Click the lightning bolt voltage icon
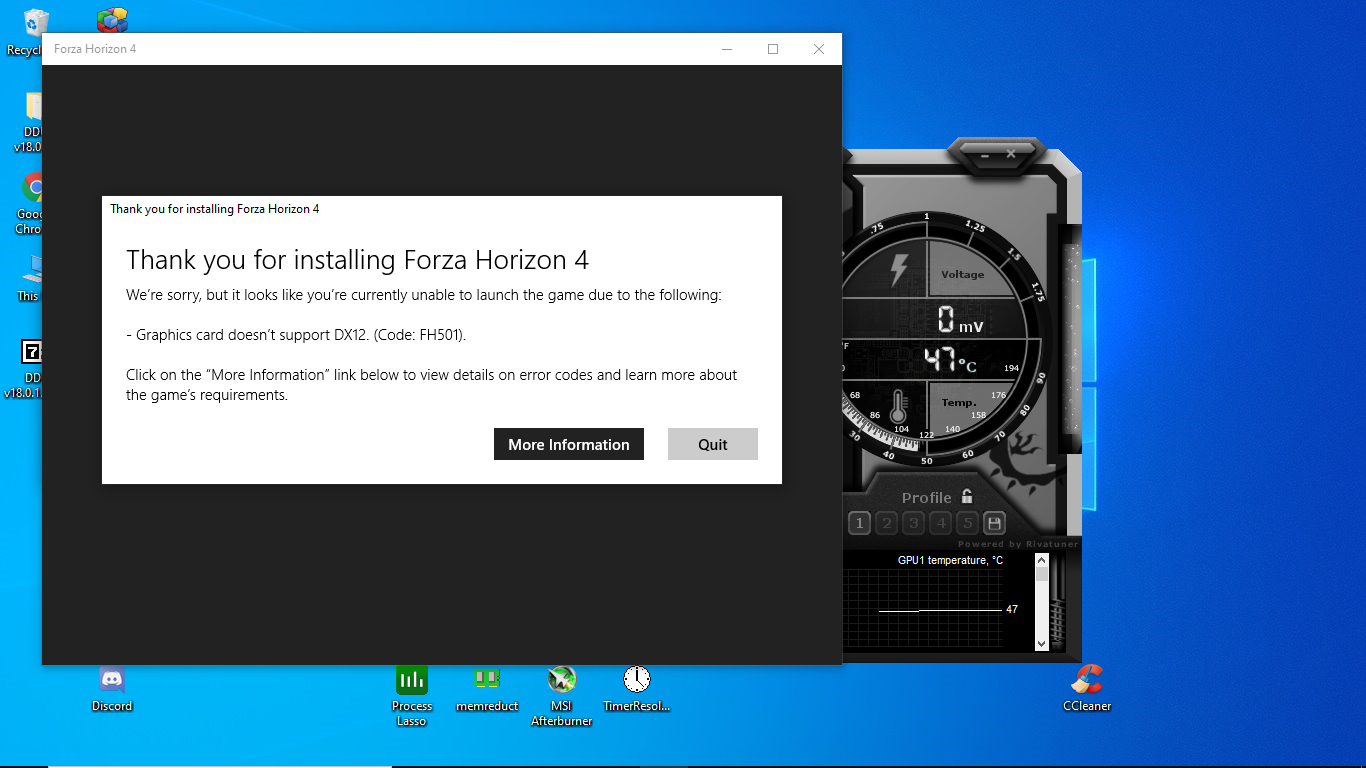 [899, 269]
